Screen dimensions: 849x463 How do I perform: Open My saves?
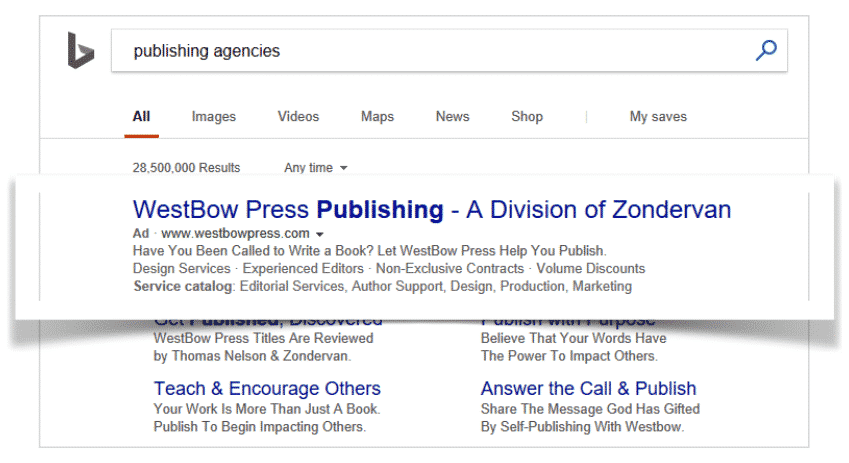point(658,116)
